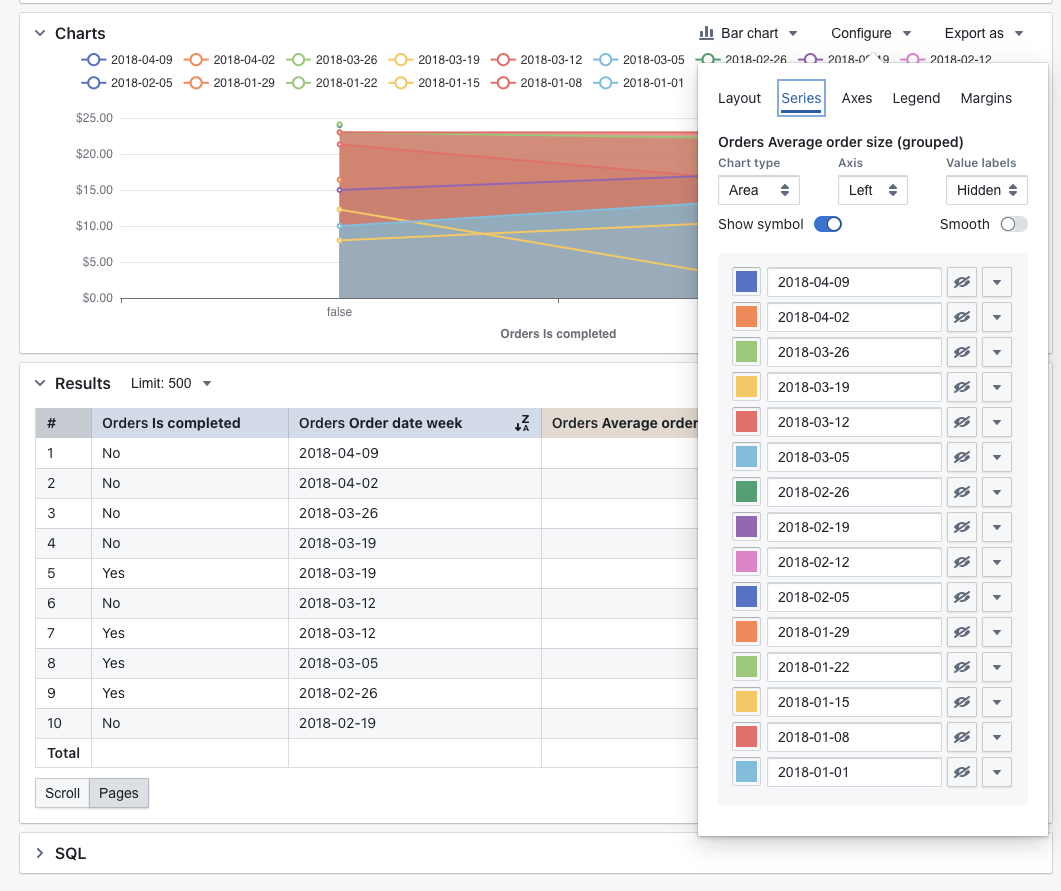Hide the 2018-04-09 series using its eye icon
Viewport: 1061px width, 891px height.
coord(961,282)
